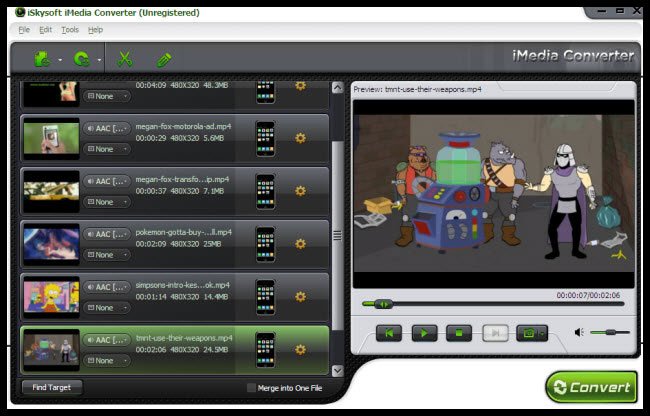Click the volume slider handle
This screenshot has height=416, width=650.
click(611, 332)
